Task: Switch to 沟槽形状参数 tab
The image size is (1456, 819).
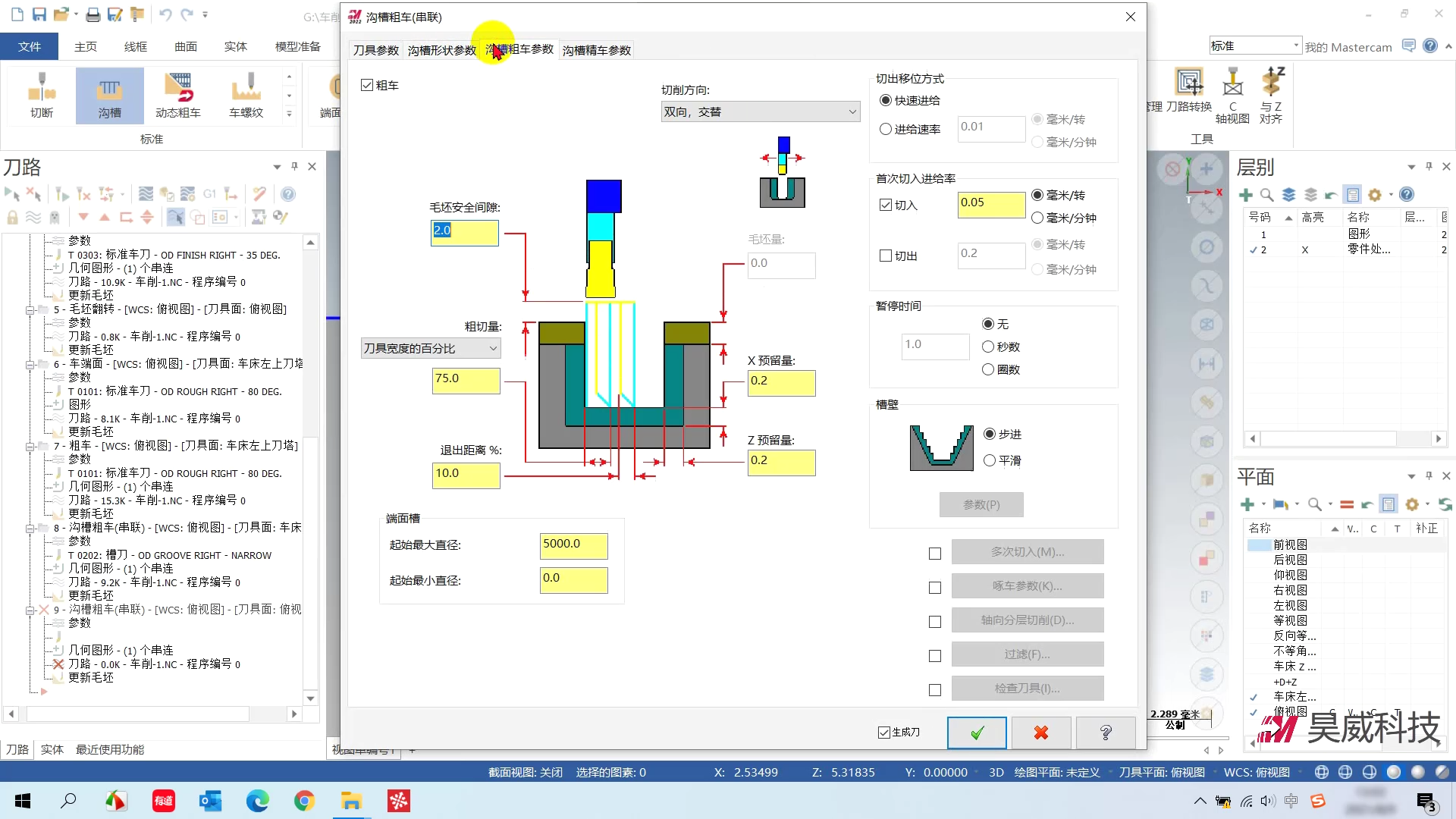Action: click(x=441, y=51)
